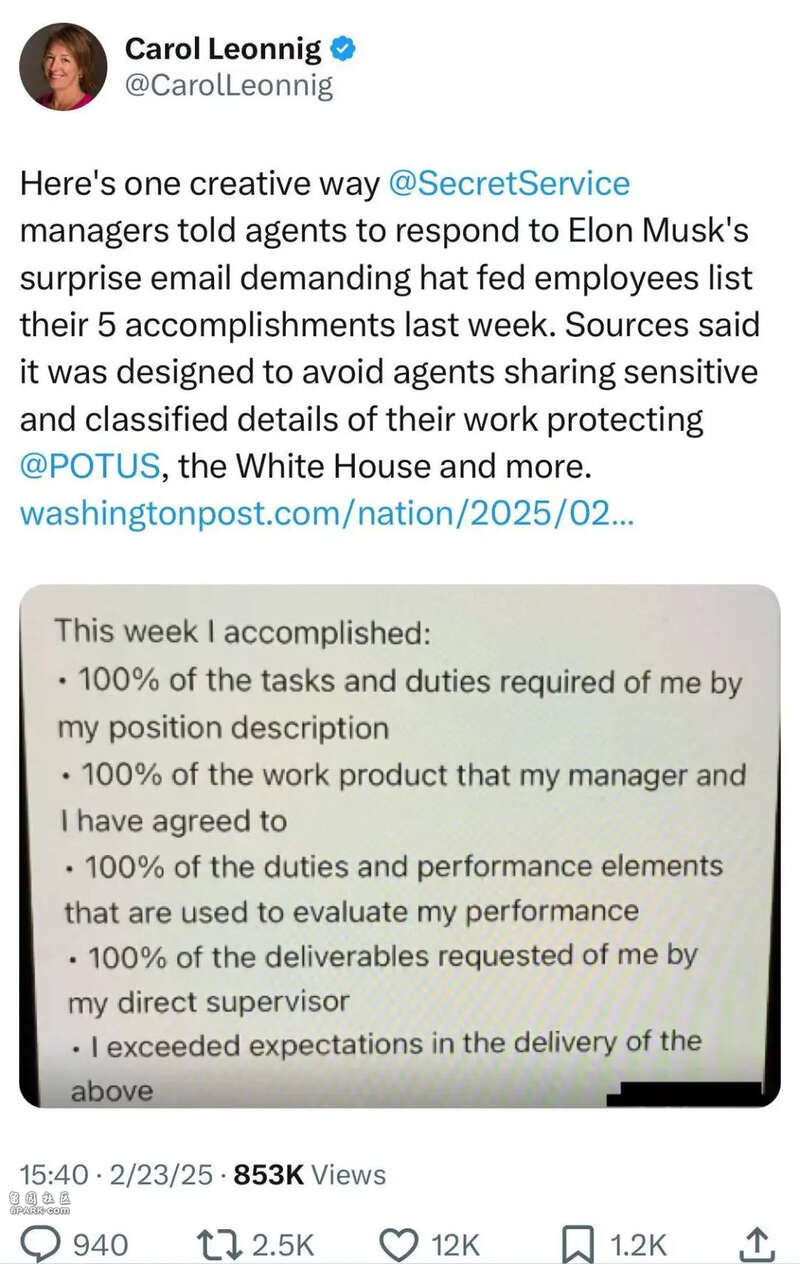Follow the washingtonpost.com article link
The height and width of the screenshot is (1264, 800).
pyautogui.click(x=325, y=513)
